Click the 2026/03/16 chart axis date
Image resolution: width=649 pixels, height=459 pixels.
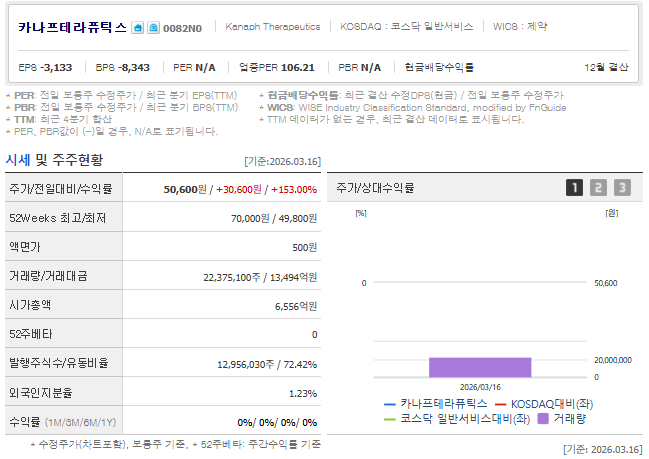click(480, 387)
